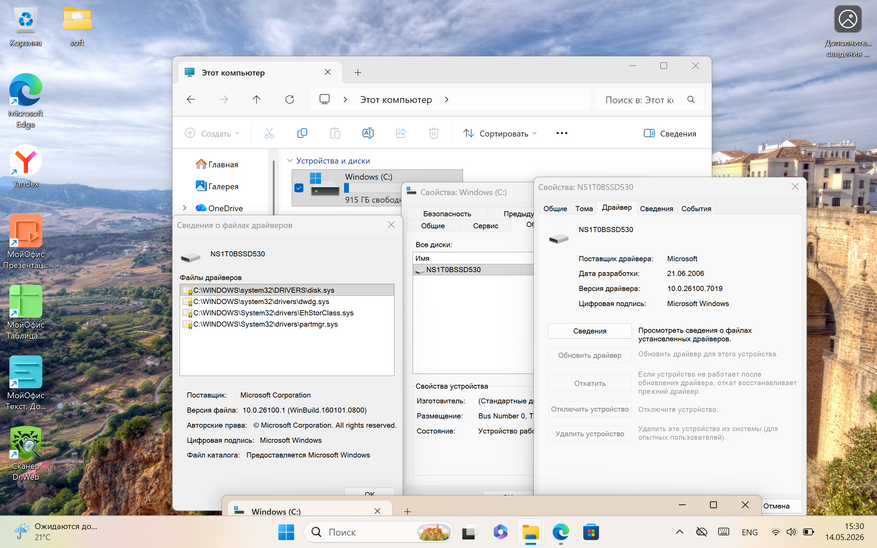Screen dimensions: 877x548
Task: Go up one folder with the Up arrow
Action: point(256,100)
